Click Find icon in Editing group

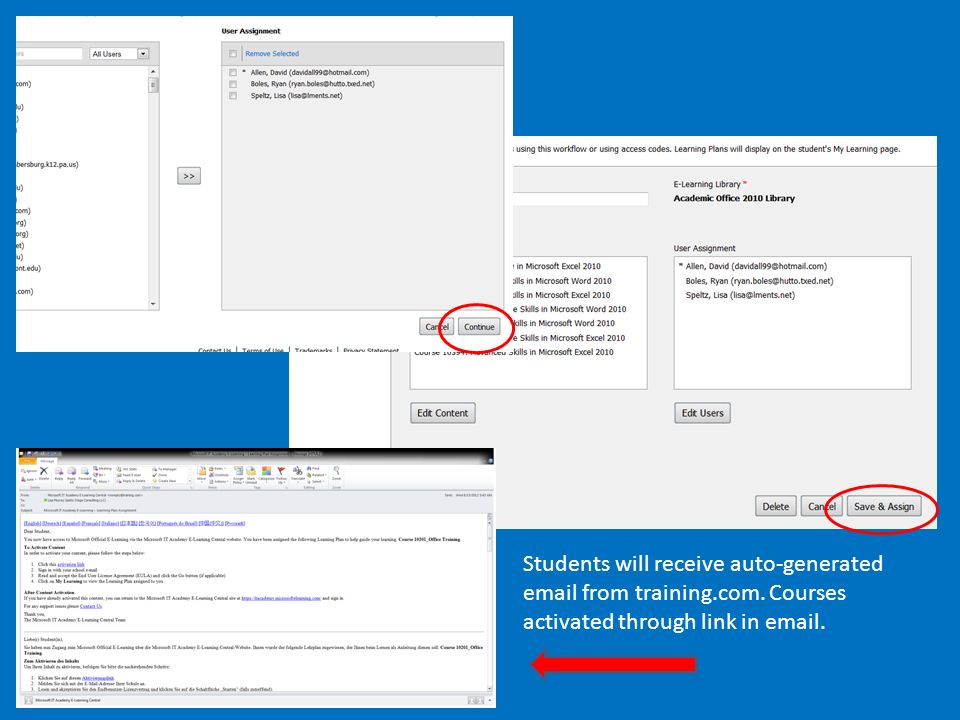[x=313, y=468]
